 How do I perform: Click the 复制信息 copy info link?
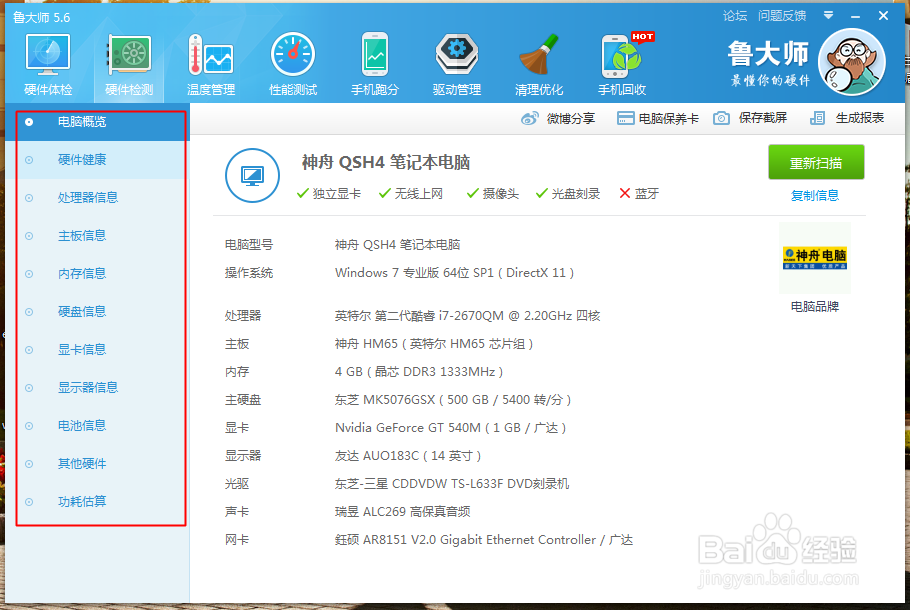(x=815, y=196)
